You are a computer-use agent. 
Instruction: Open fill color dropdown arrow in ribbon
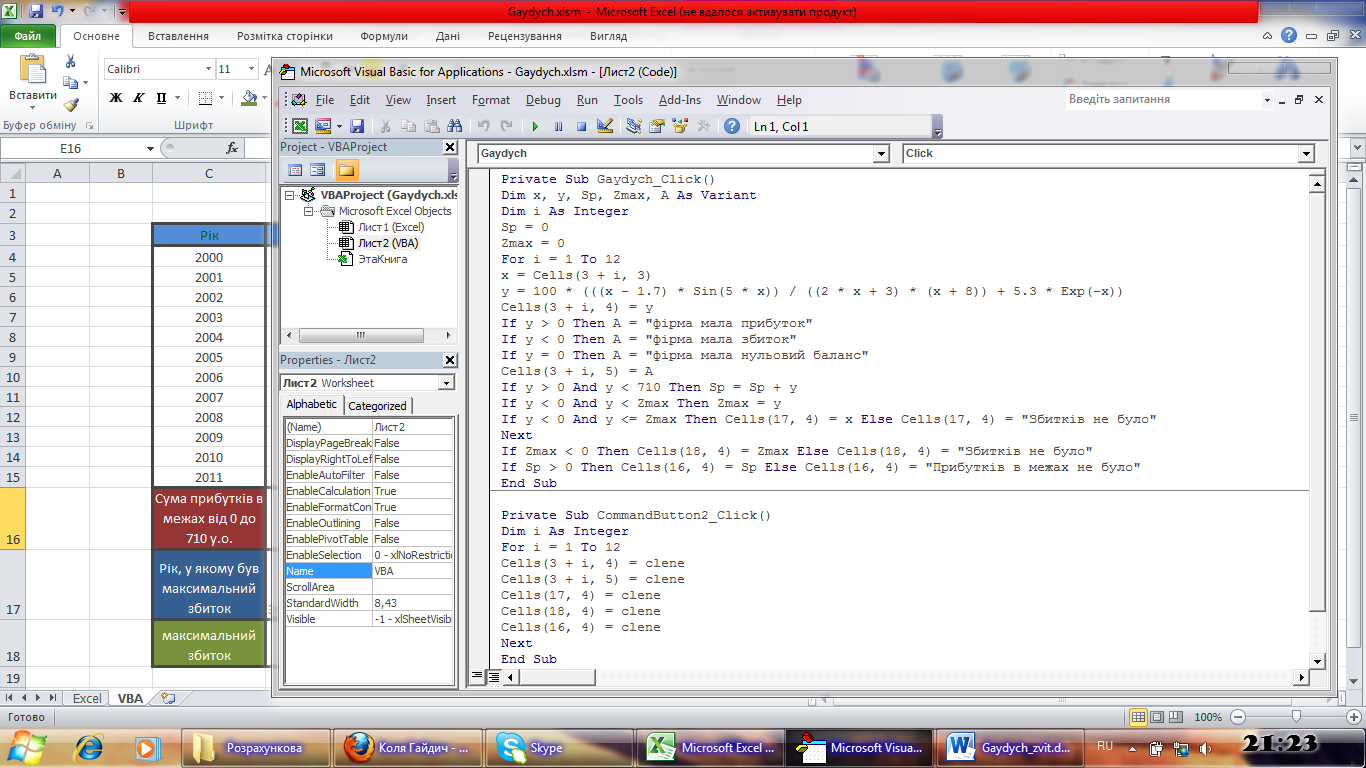(x=267, y=98)
